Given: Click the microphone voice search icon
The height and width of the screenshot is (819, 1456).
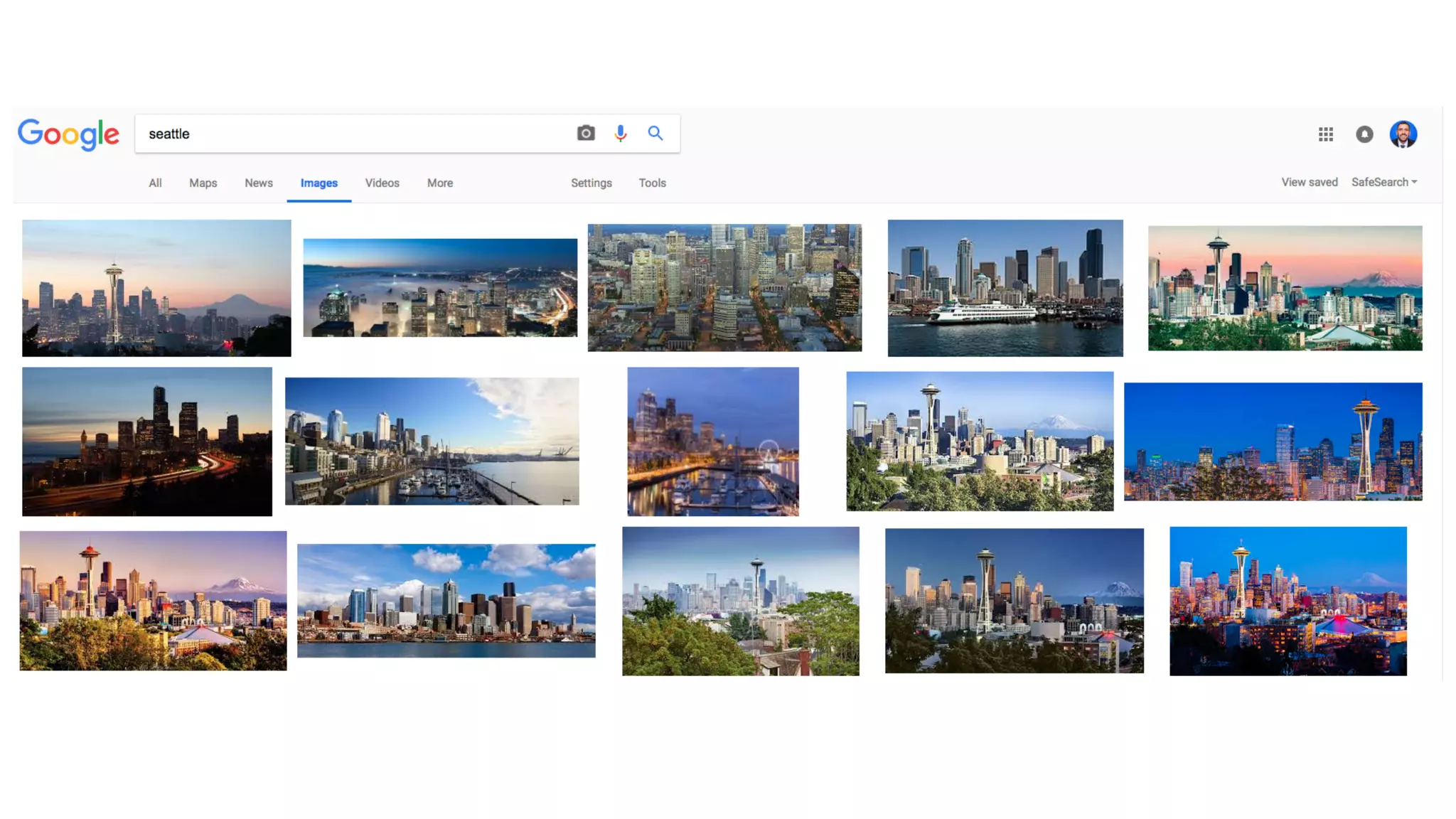Looking at the screenshot, I should click(621, 133).
